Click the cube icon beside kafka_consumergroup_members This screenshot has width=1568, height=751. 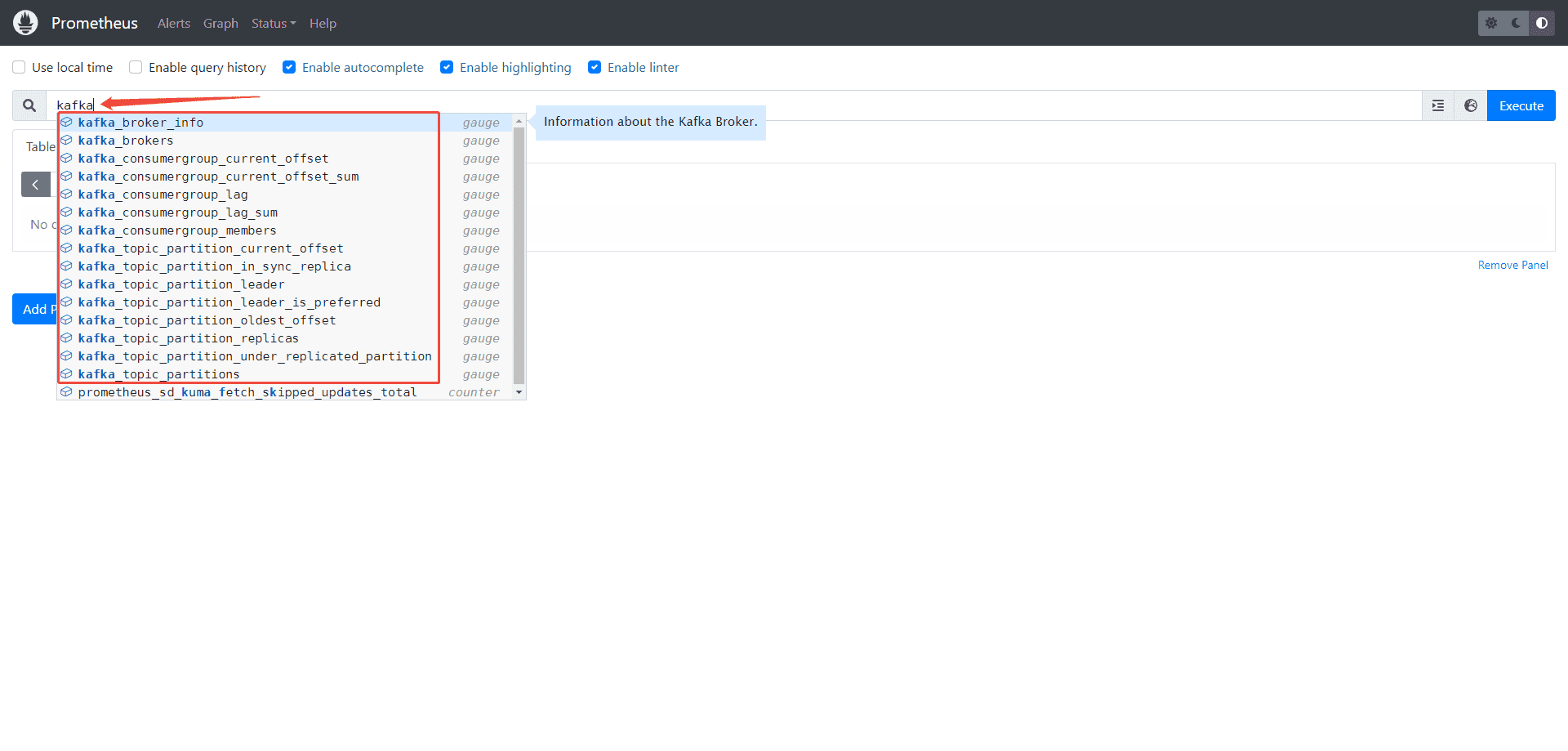67,230
